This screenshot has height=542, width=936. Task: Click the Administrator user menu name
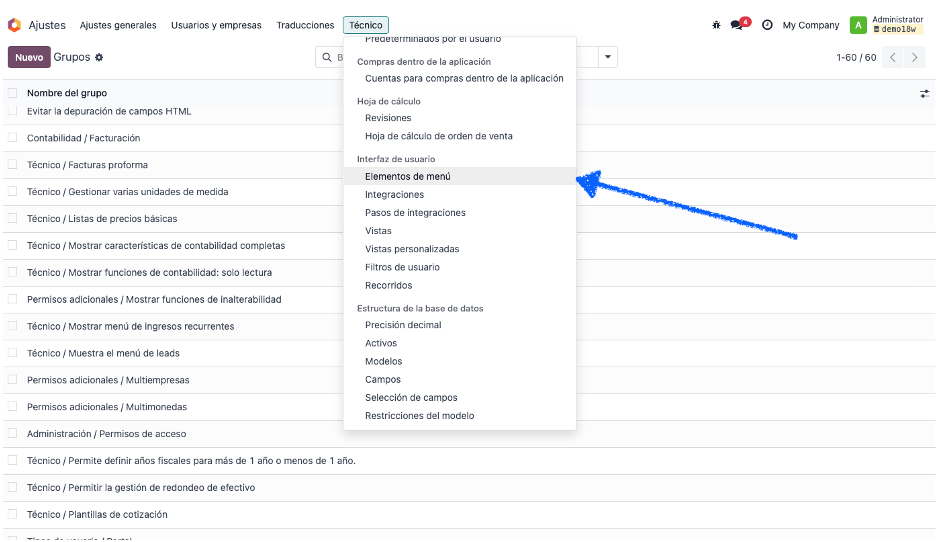(898, 20)
